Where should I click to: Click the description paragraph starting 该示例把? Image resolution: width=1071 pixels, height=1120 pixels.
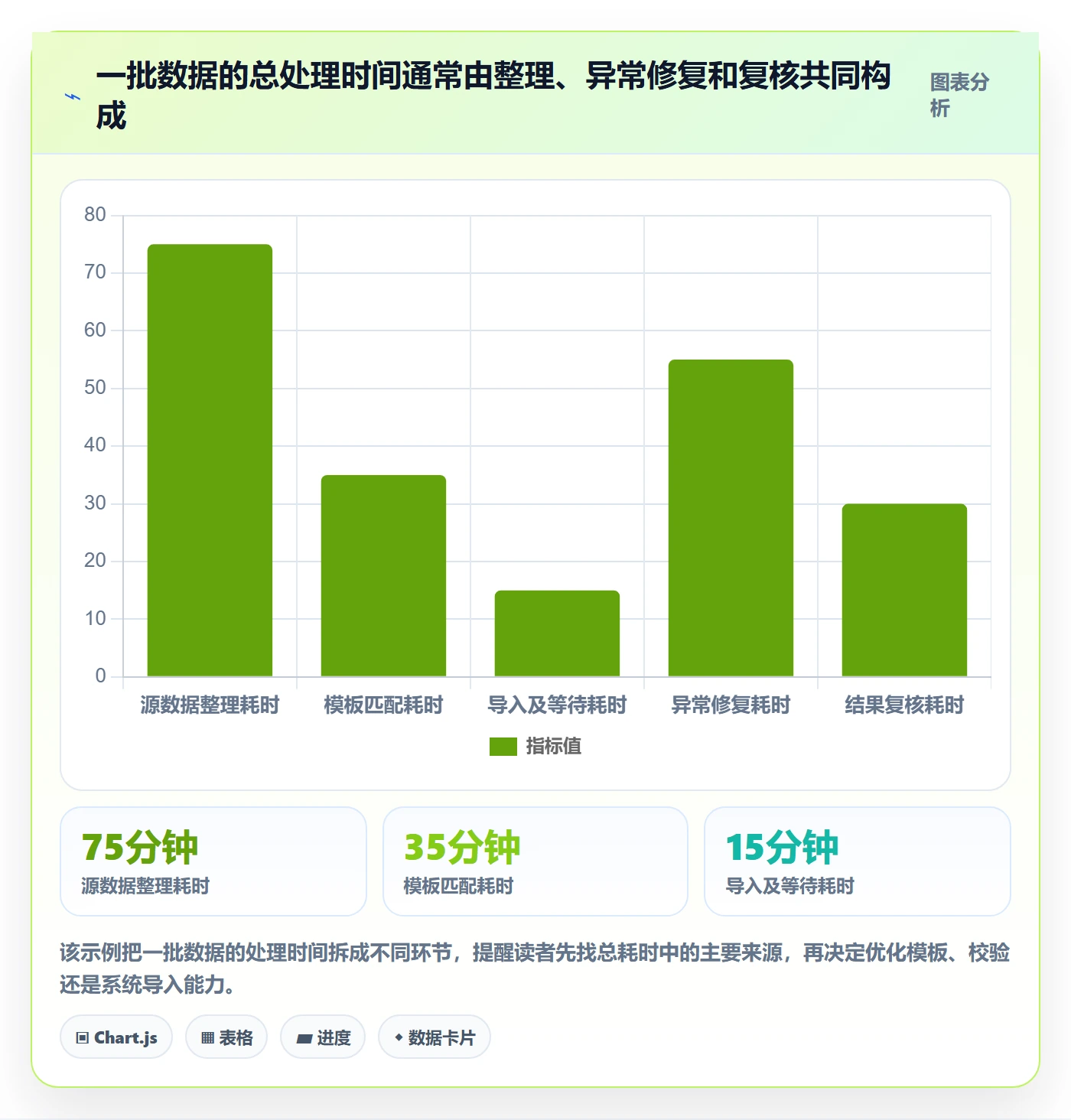click(535, 969)
